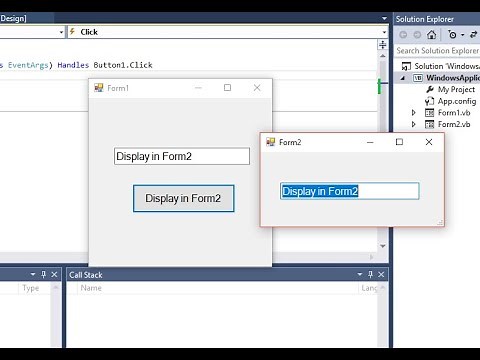This screenshot has width=480, height=360.
Task: Click the VB project icon beside WindowsApplication
Action: click(x=418, y=78)
